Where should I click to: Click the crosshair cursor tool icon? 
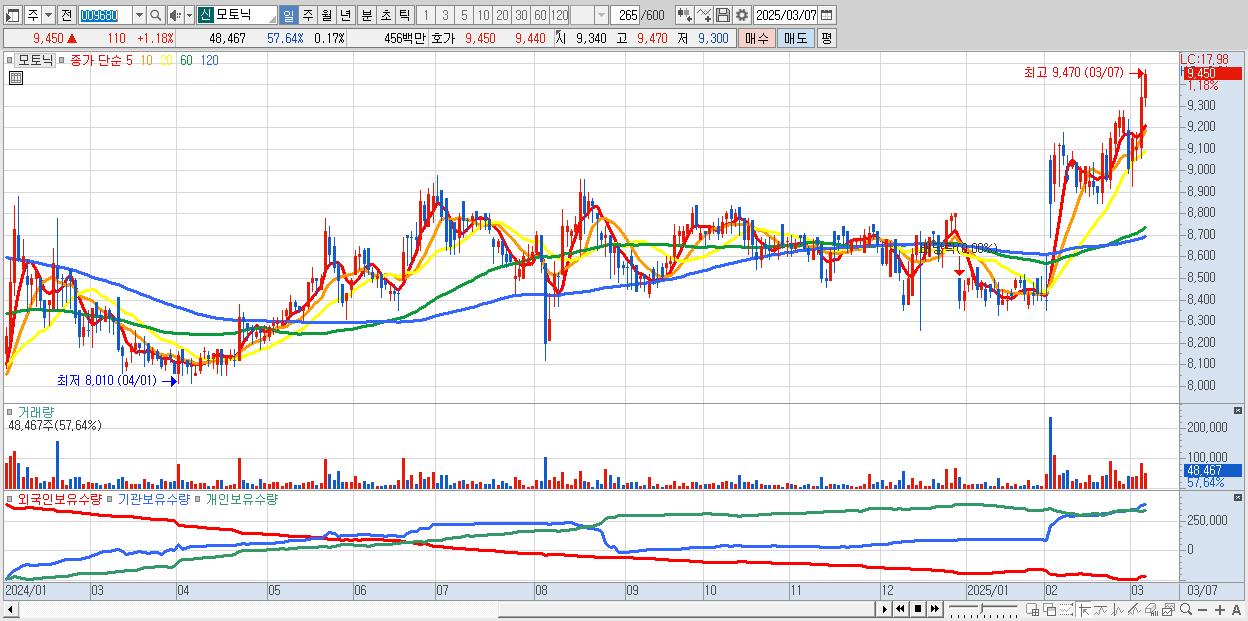coord(1085,610)
